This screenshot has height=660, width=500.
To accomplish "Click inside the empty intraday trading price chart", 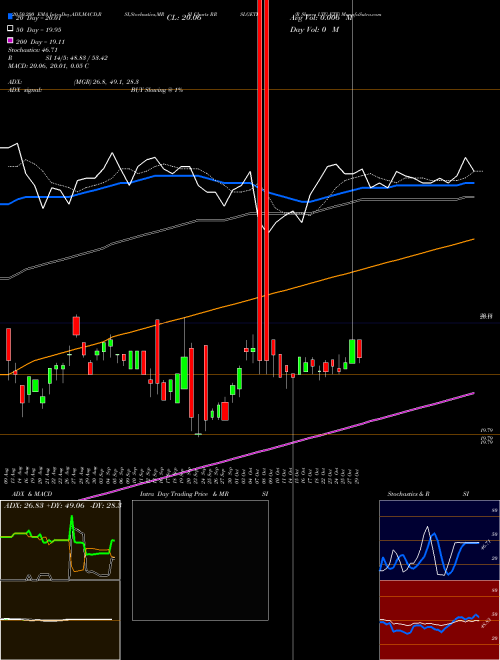I will [x=200, y=560].
